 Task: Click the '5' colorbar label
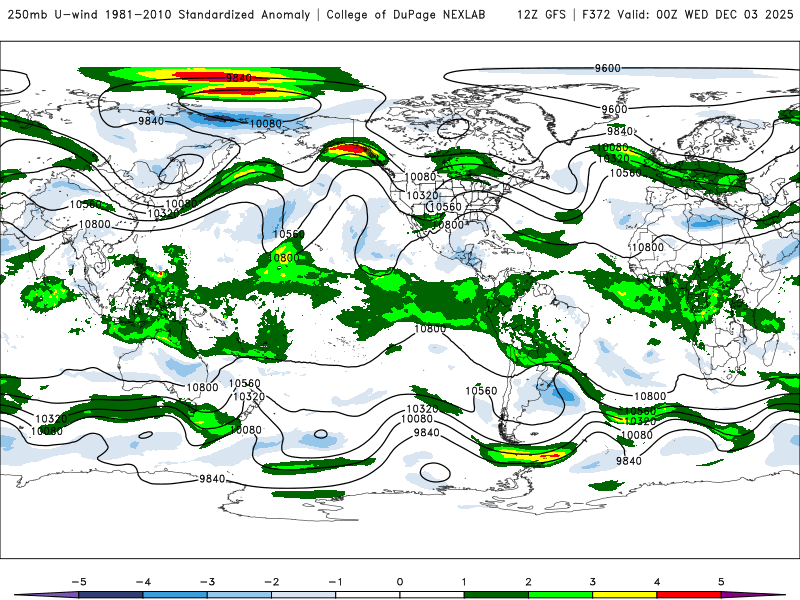click(x=721, y=582)
